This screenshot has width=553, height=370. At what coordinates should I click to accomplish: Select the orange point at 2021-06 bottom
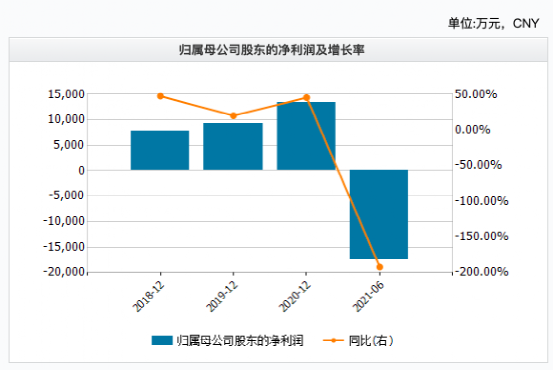coord(379,267)
